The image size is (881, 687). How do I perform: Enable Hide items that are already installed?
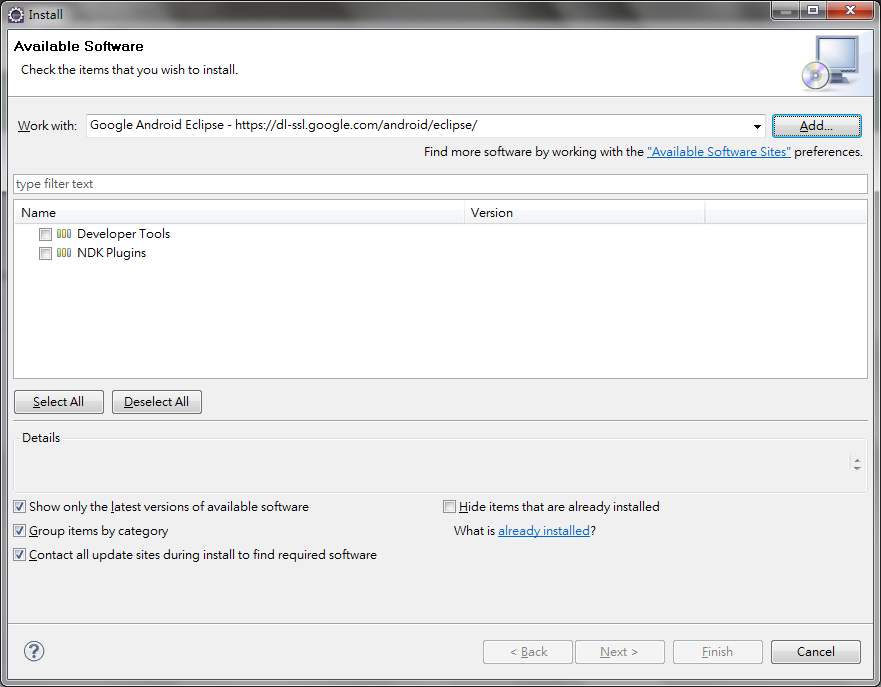tap(449, 507)
